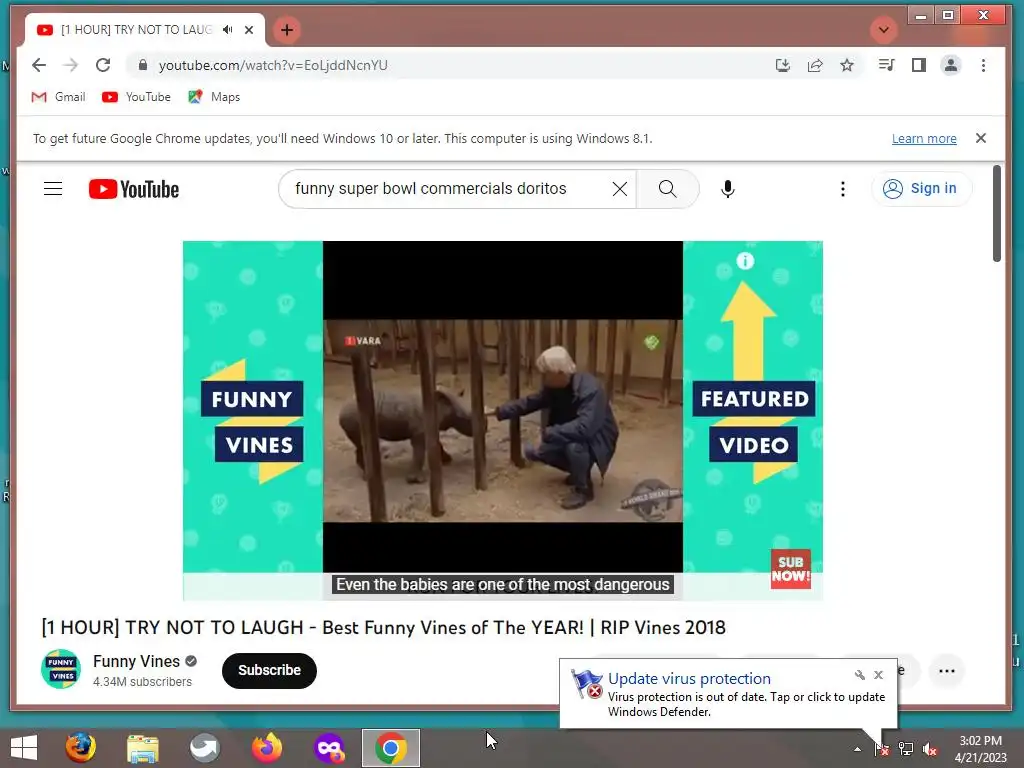Open the Maps bookmark

tap(214, 97)
